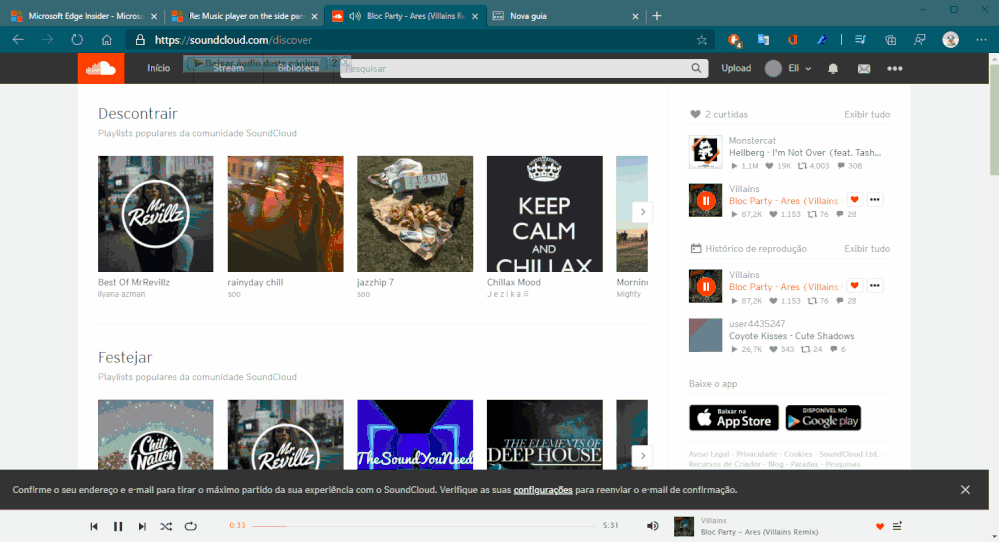The width and height of the screenshot is (999, 542).
Task: Open Edge settings and more menu
Action: click(981, 40)
